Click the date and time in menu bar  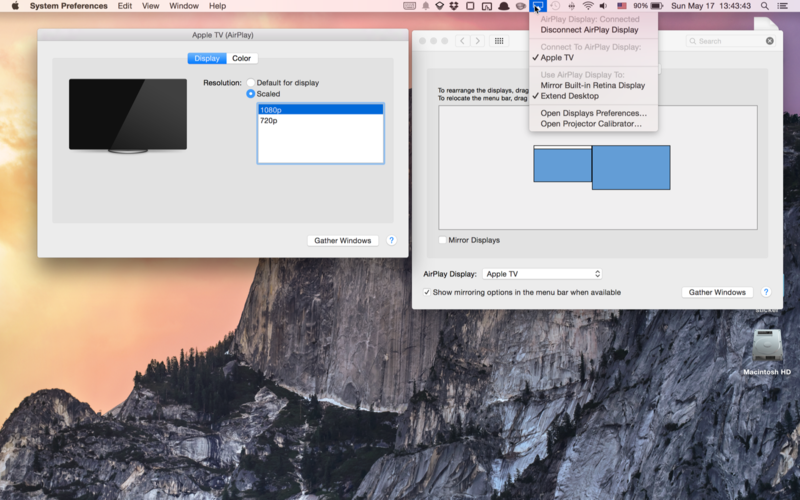[x=711, y=6]
